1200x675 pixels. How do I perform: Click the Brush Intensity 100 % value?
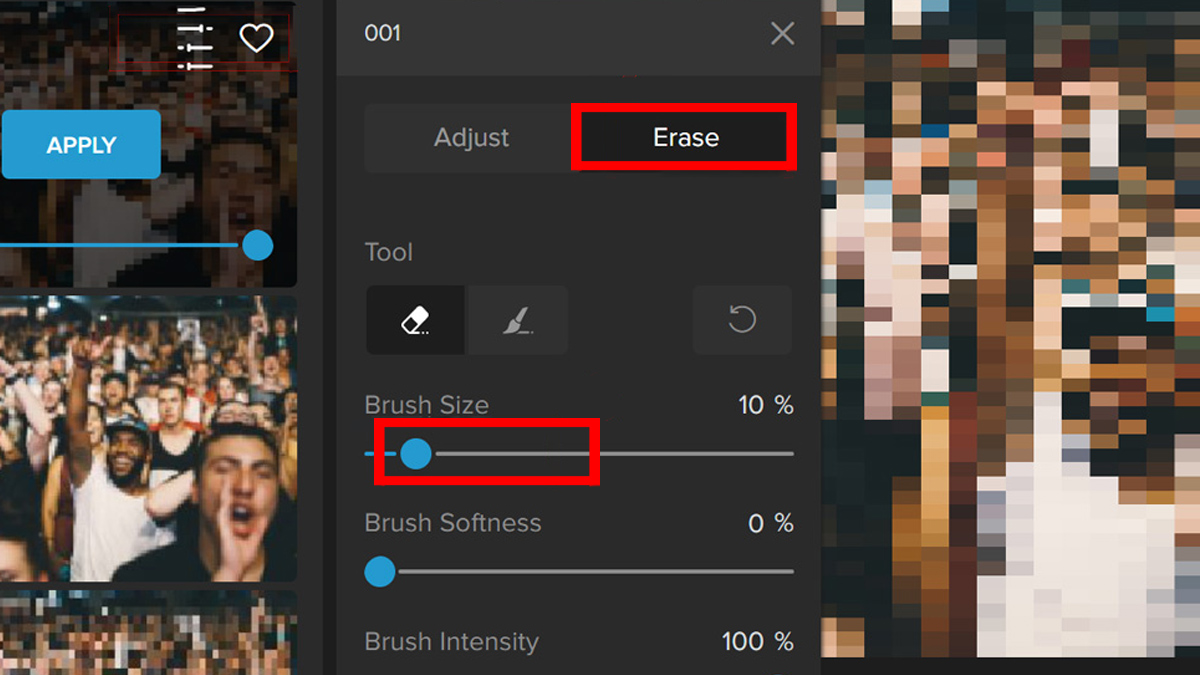757,641
